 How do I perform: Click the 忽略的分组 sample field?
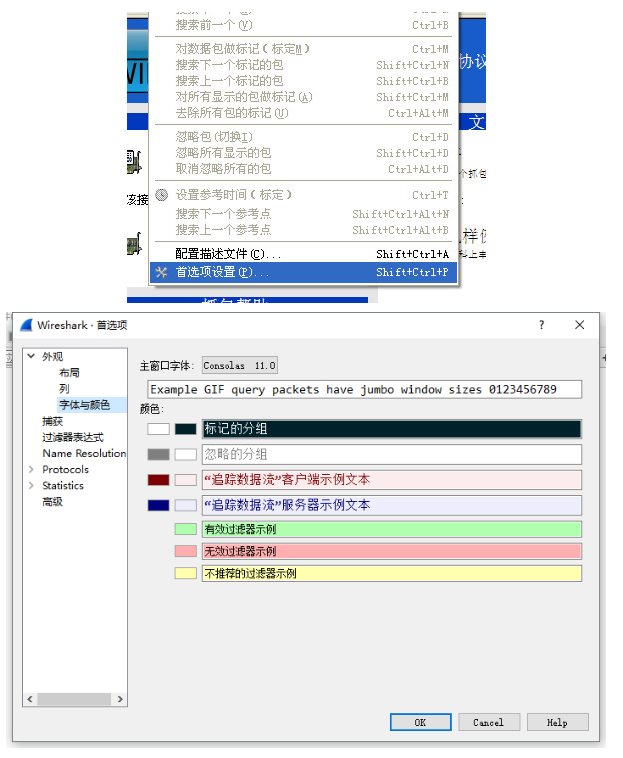(x=392, y=454)
